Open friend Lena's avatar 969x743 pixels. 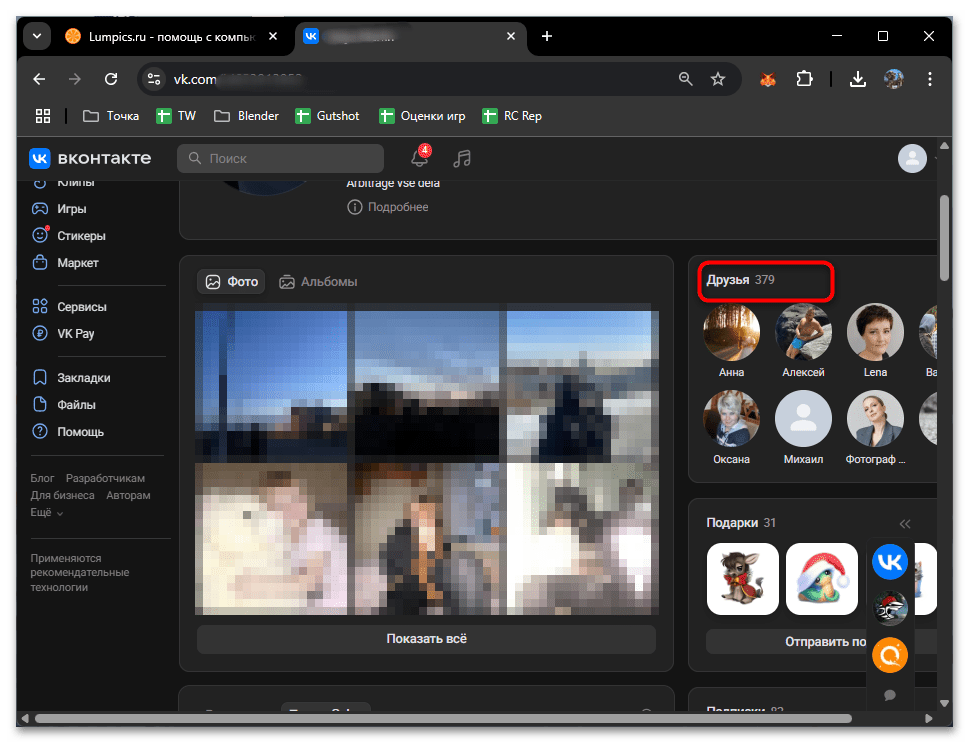tap(874, 332)
